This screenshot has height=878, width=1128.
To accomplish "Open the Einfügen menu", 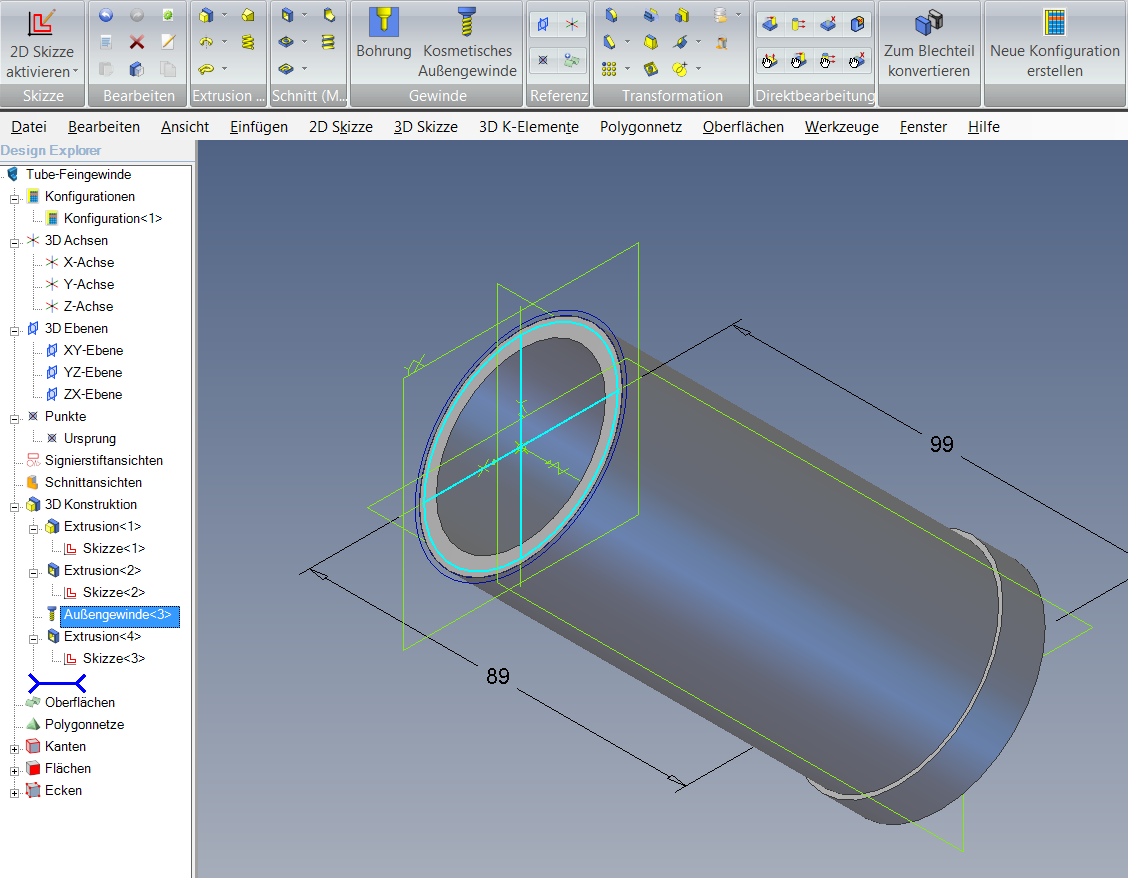I will [x=259, y=127].
